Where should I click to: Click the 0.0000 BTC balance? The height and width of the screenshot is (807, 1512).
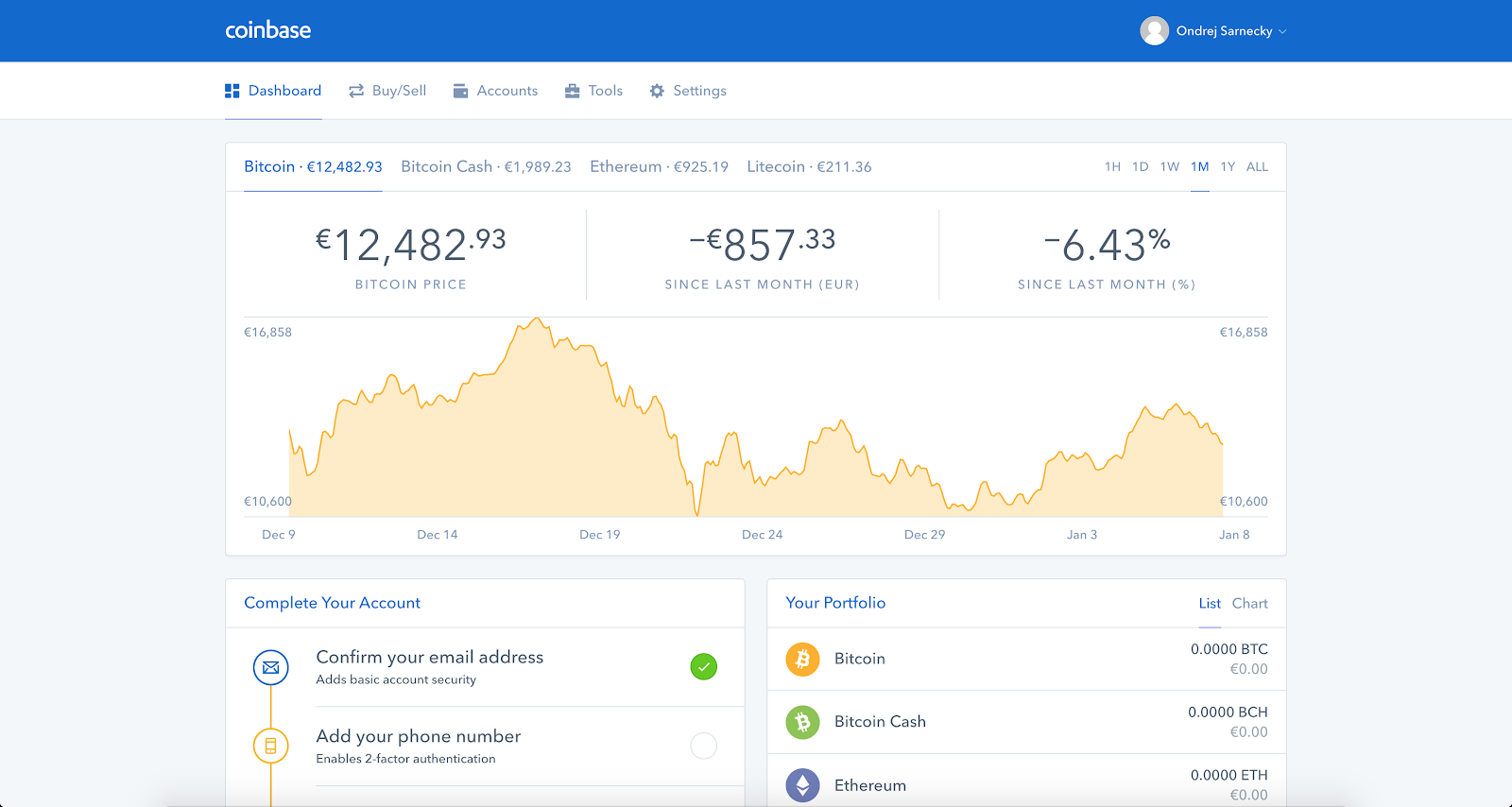[x=1228, y=649]
